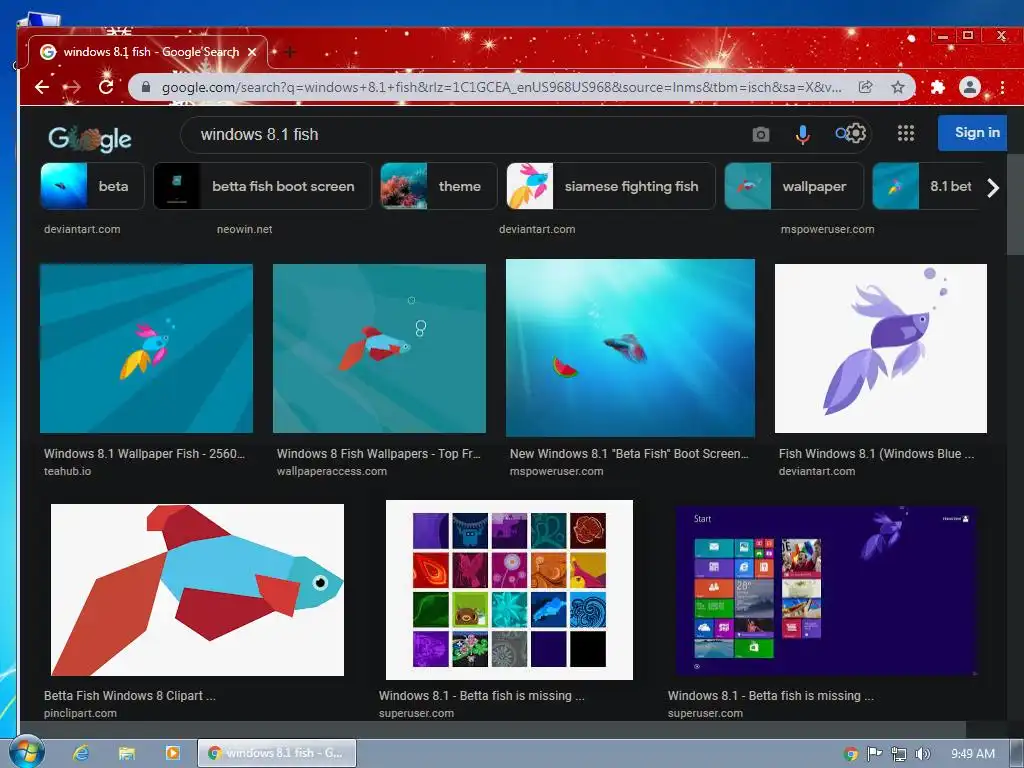Screen dimensions: 1024x768
Task: Open the colorful tile grid image
Action: [509, 590]
